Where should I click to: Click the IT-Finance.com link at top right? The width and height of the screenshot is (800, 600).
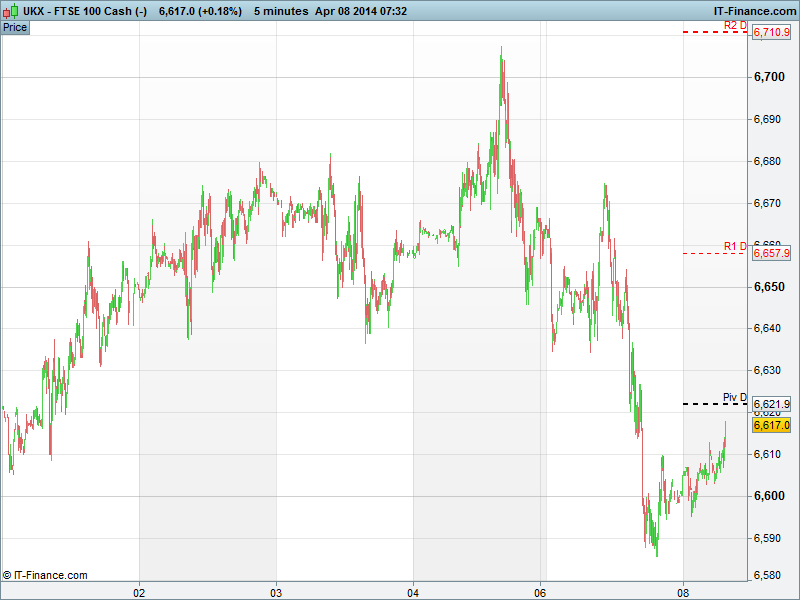pyautogui.click(x=748, y=10)
